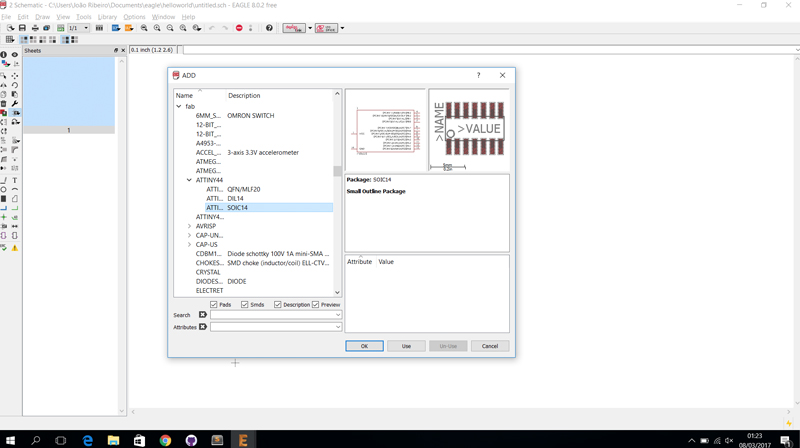
Task: Click the Zoom to fit icon
Action: pos(144,28)
